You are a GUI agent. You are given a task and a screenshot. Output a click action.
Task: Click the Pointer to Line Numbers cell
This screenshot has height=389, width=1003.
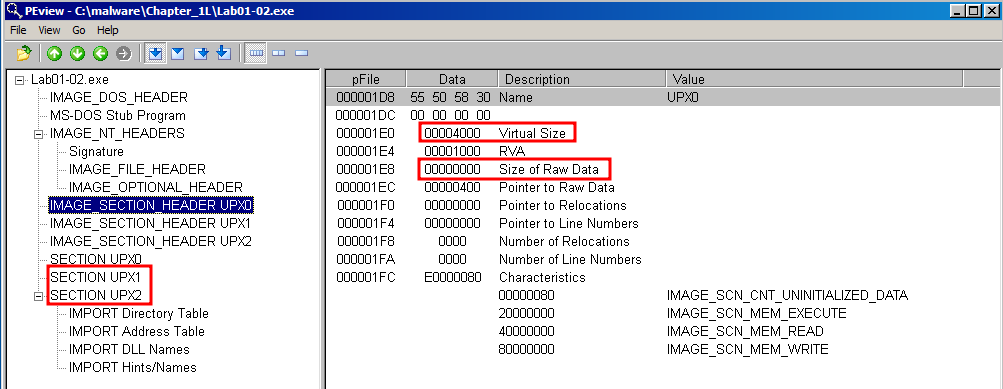click(569, 223)
